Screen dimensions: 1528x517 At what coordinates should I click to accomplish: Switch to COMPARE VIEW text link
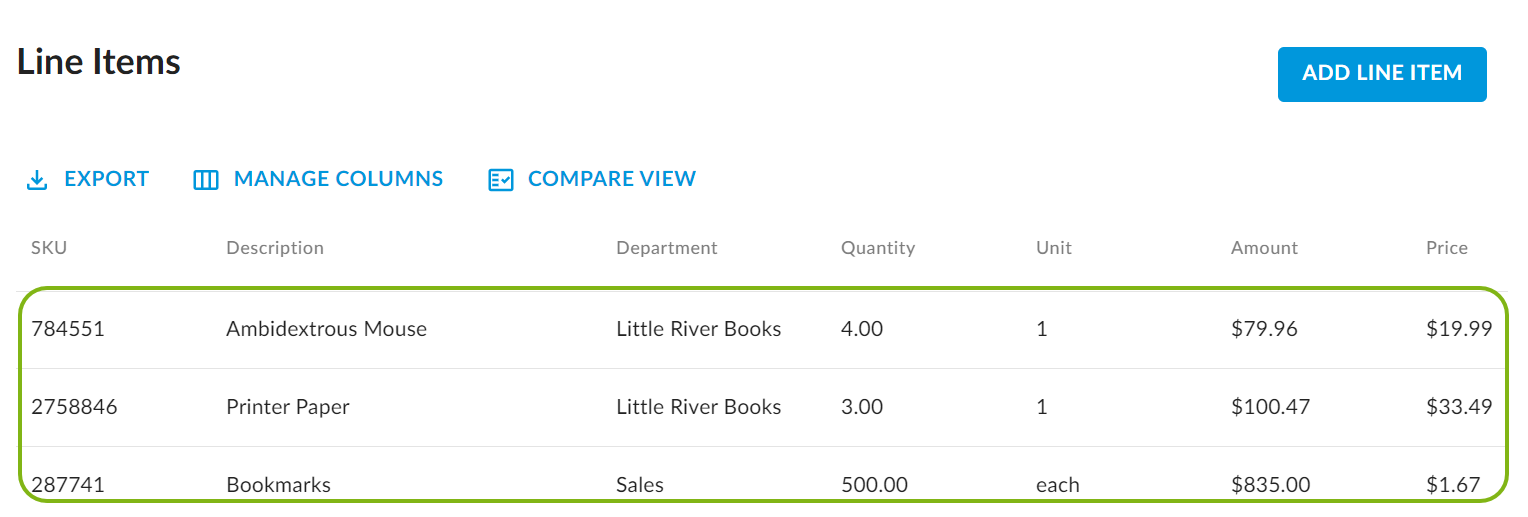611,179
